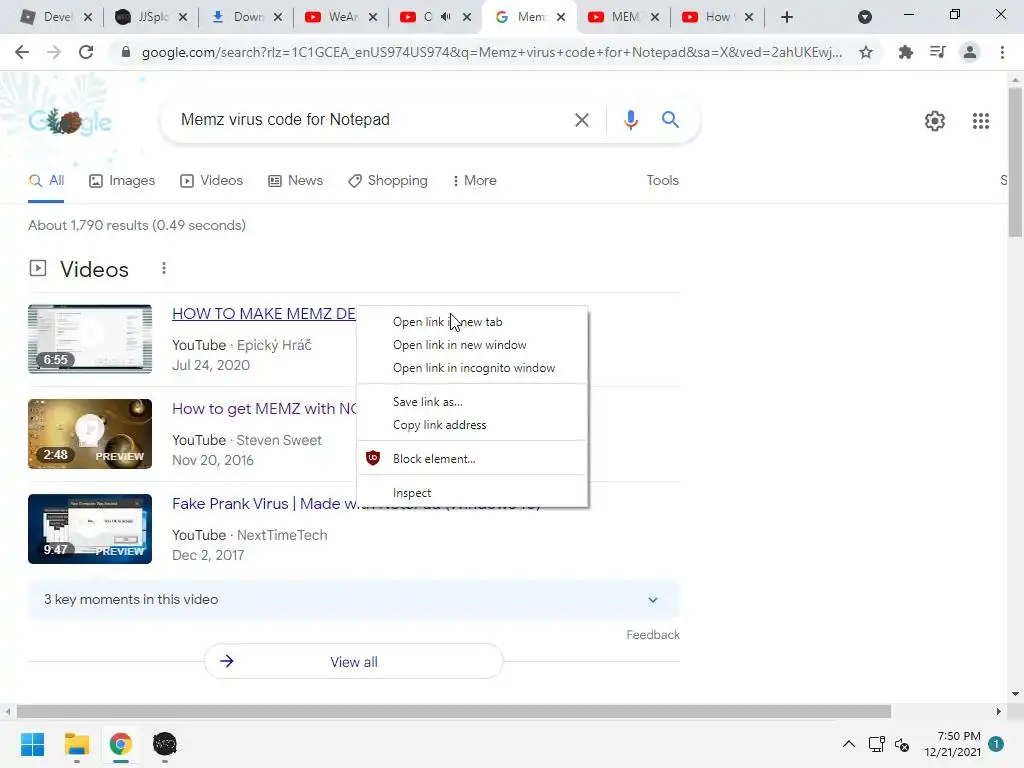Open the Tools search options
Viewport: 1024px width, 768px height.
pos(662,180)
